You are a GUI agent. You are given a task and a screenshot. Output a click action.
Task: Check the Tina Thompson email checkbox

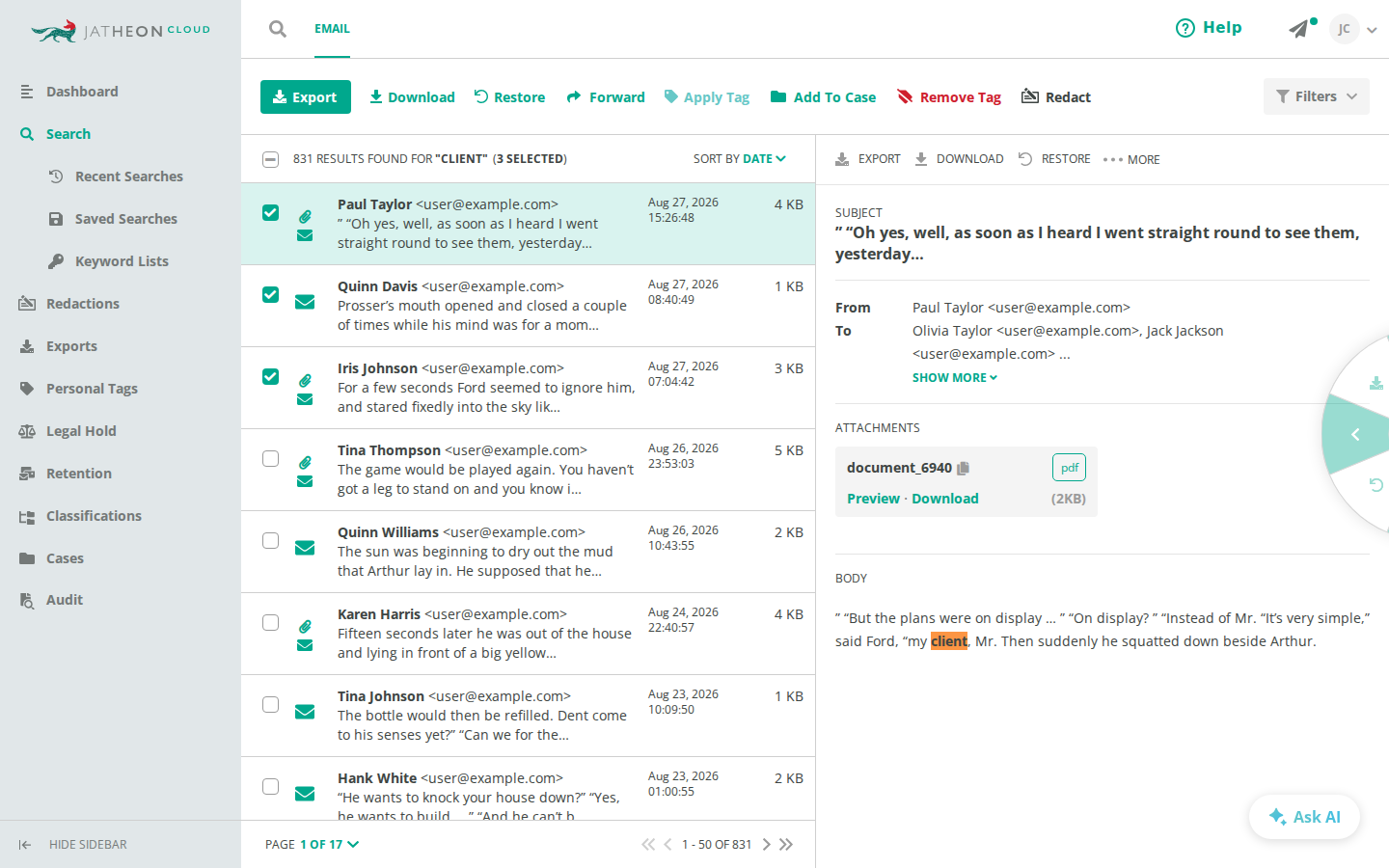tap(271, 458)
